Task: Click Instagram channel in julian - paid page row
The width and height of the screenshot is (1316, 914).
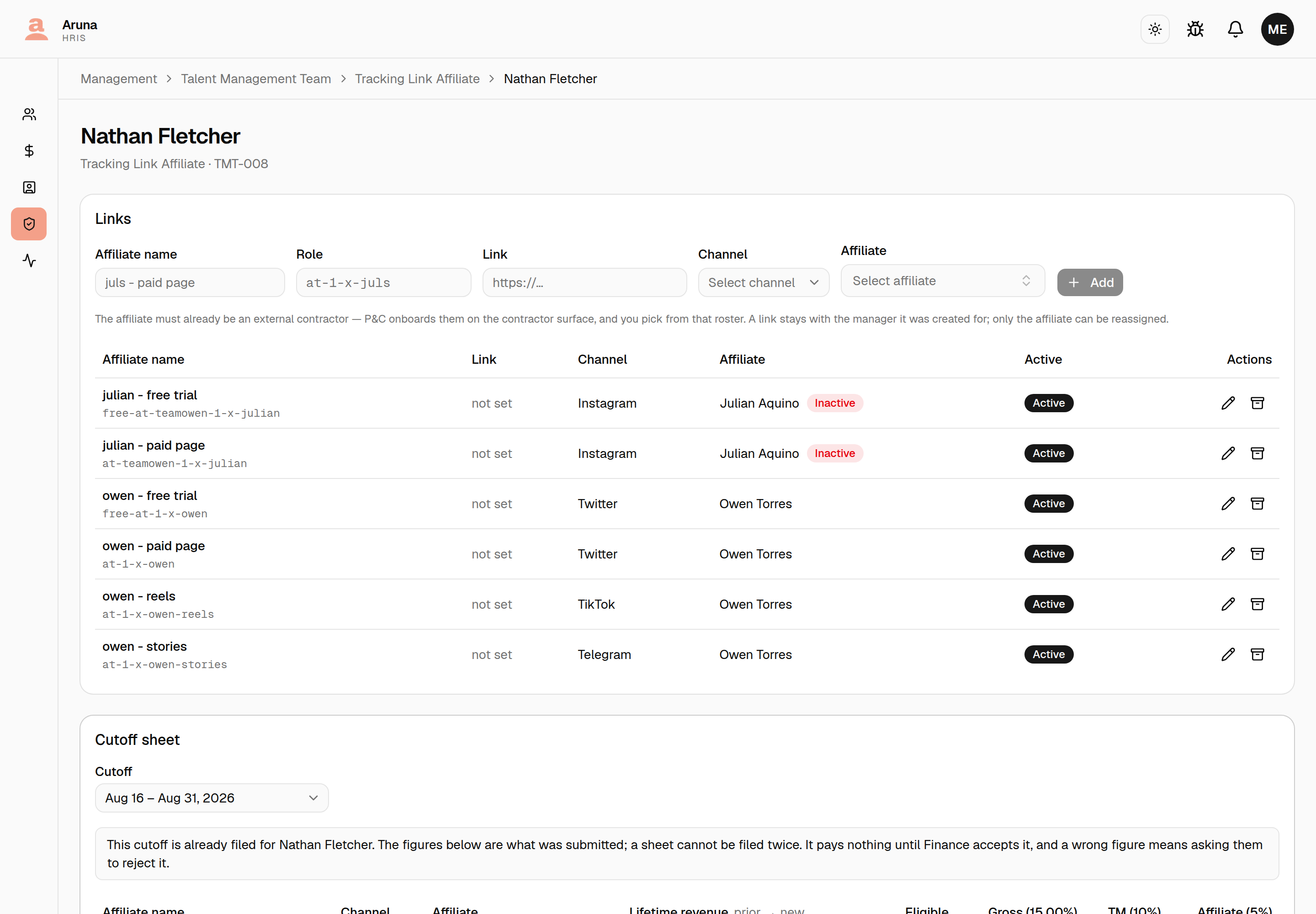Action: (x=607, y=453)
